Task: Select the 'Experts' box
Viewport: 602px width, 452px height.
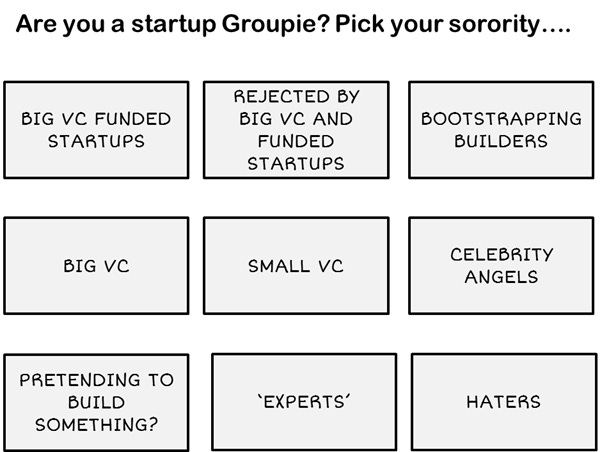Action: point(304,402)
